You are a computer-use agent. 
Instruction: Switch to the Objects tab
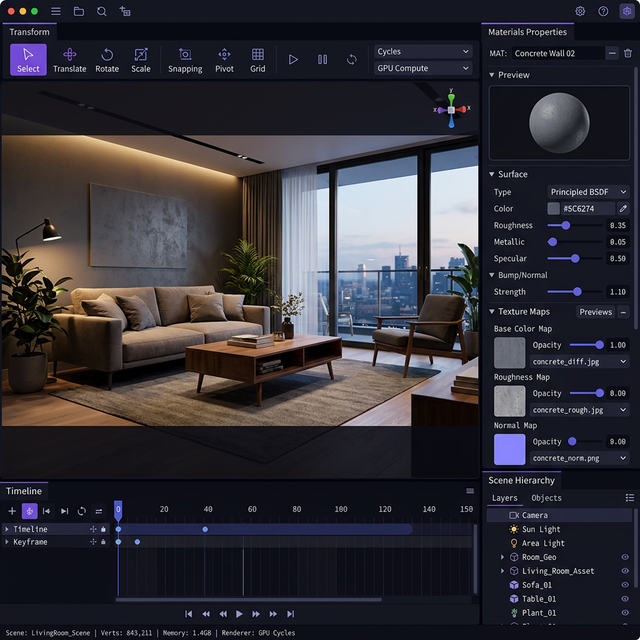[x=546, y=498]
